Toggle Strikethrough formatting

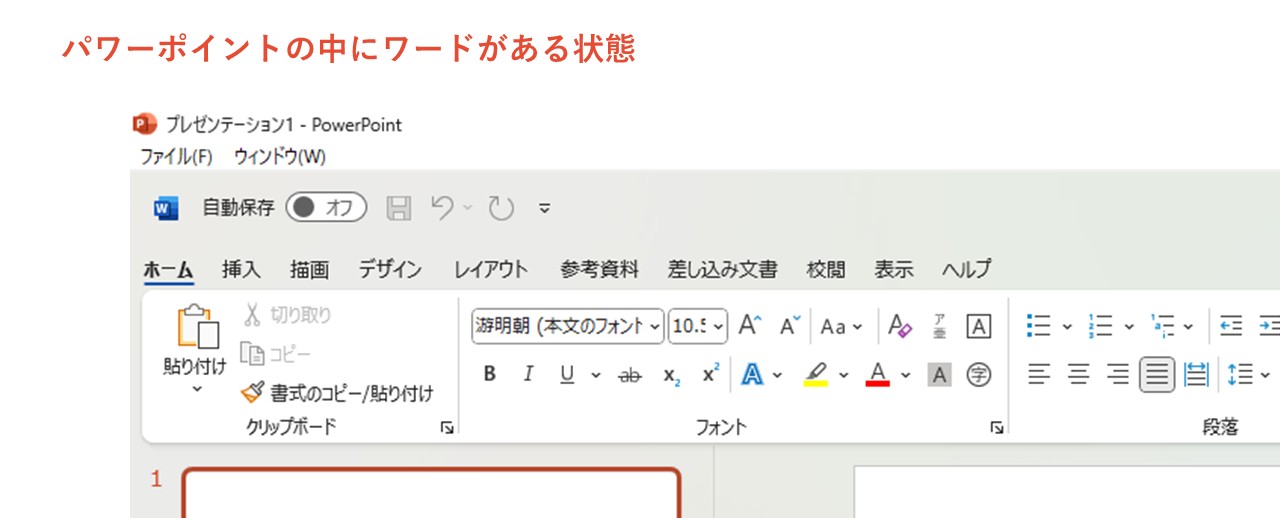tap(630, 375)
